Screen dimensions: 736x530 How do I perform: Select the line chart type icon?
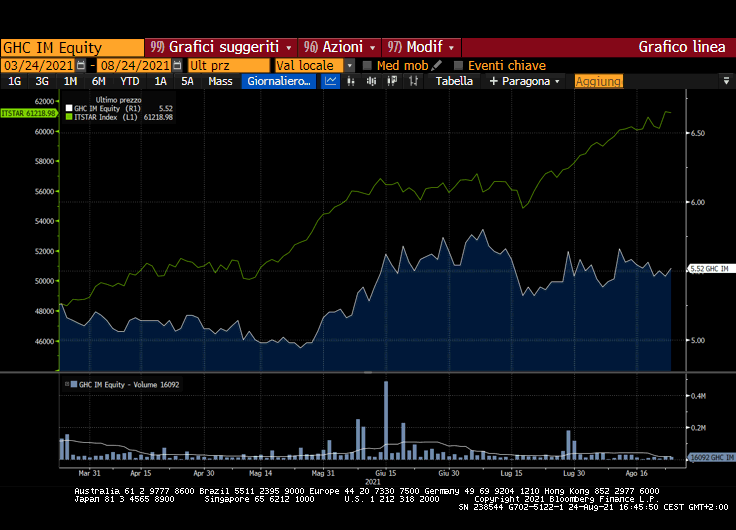[332, 81]
